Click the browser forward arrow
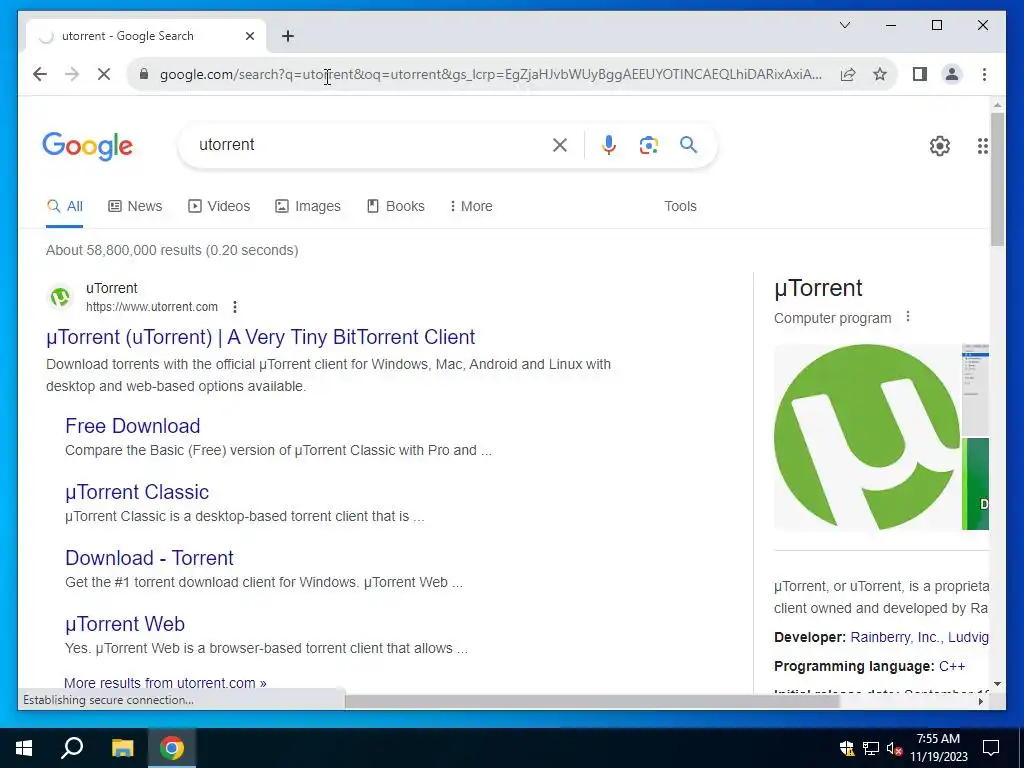The image size is (1024, 768). pos(72,74)
